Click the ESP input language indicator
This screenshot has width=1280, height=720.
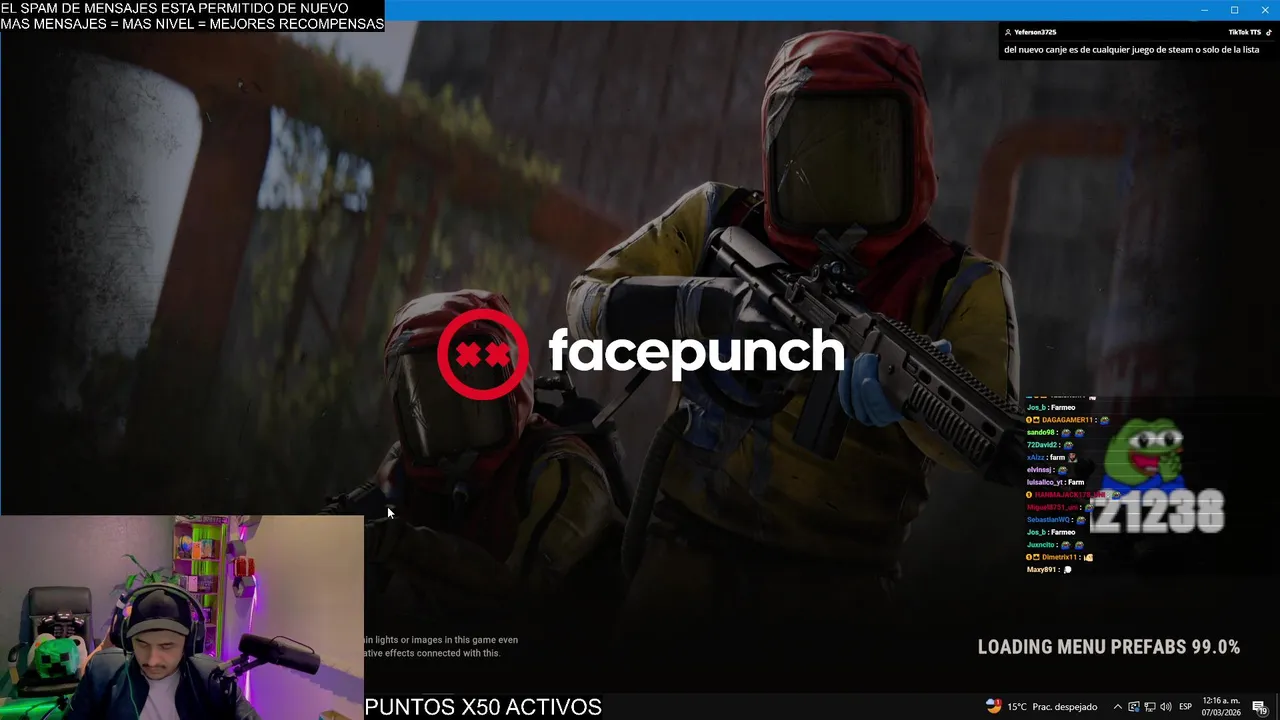click(1185, 707)
